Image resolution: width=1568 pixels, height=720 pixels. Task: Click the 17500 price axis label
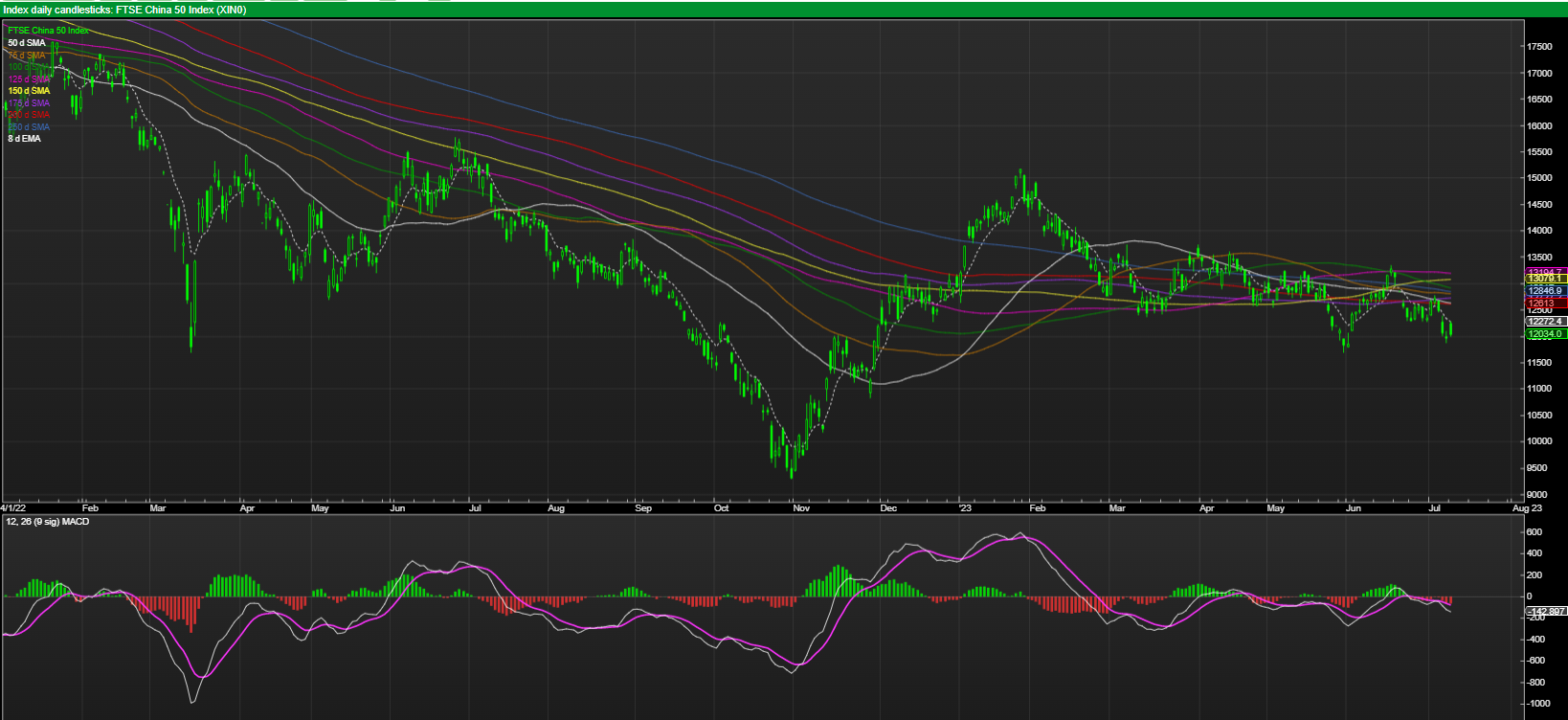coord(1539,47)
